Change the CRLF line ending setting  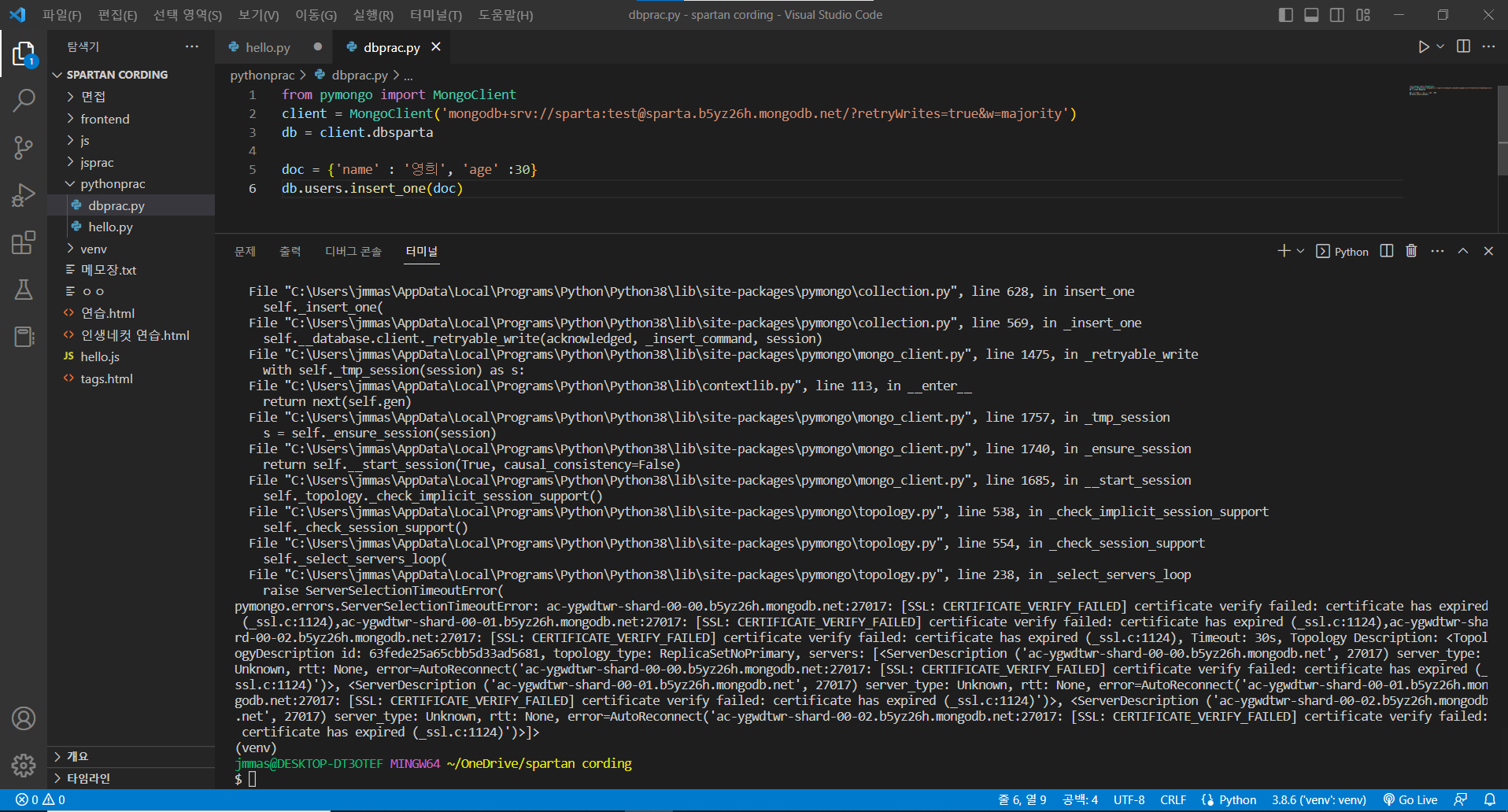pyautogui.click(x=1173, y=799)
